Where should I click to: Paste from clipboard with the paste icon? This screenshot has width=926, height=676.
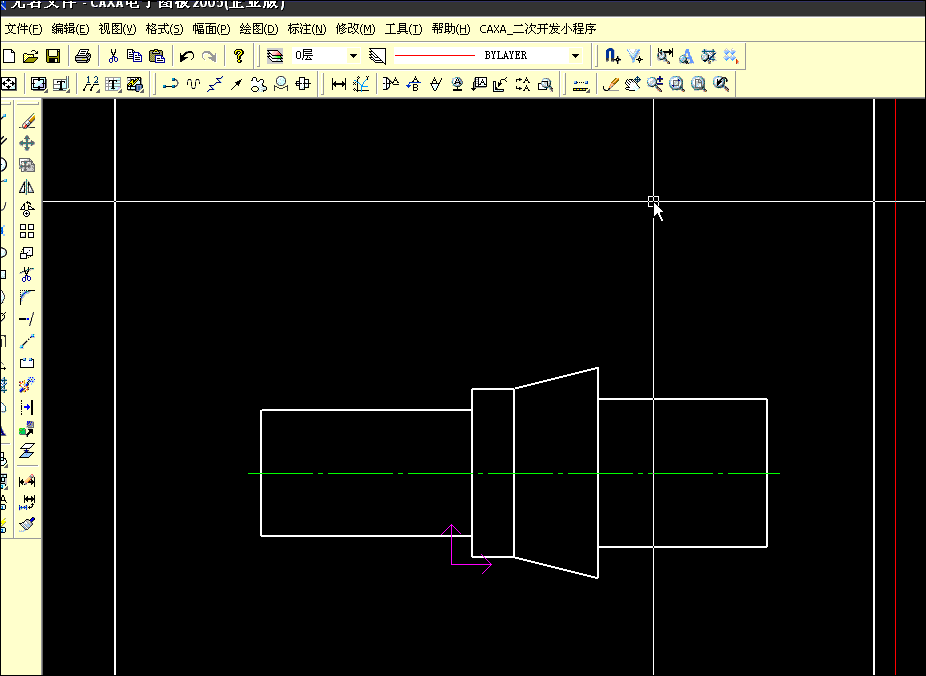click(x=157, y=56)
